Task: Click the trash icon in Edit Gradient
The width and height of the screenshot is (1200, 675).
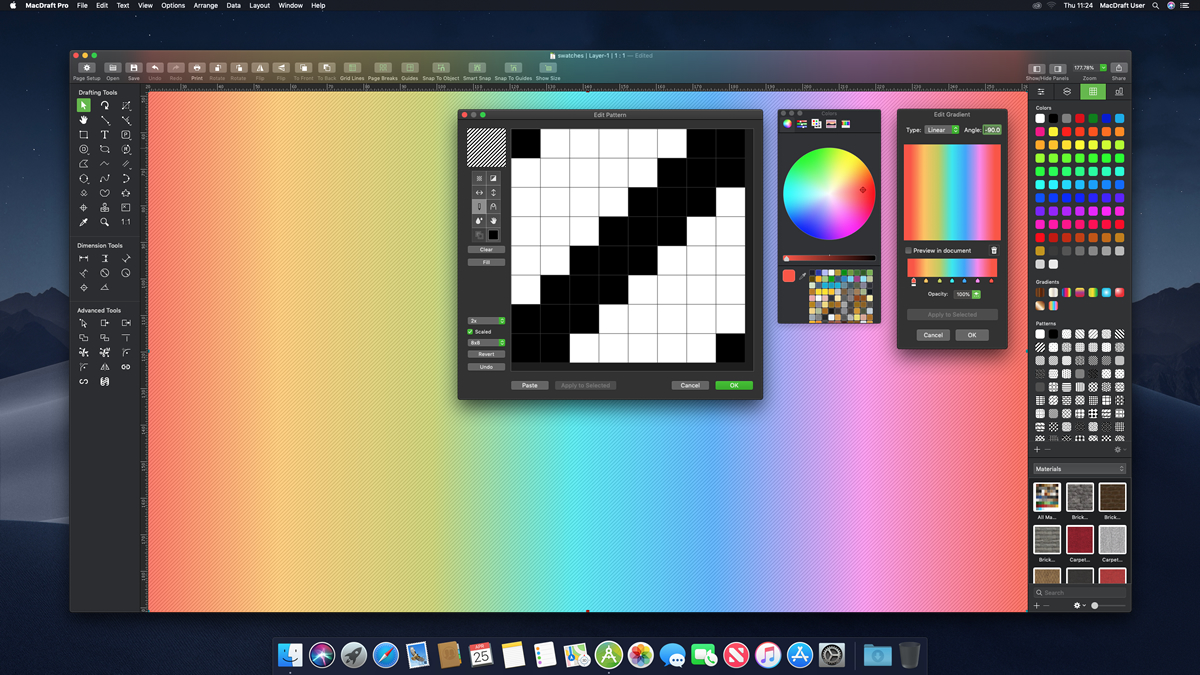Action: coord(994,251)
